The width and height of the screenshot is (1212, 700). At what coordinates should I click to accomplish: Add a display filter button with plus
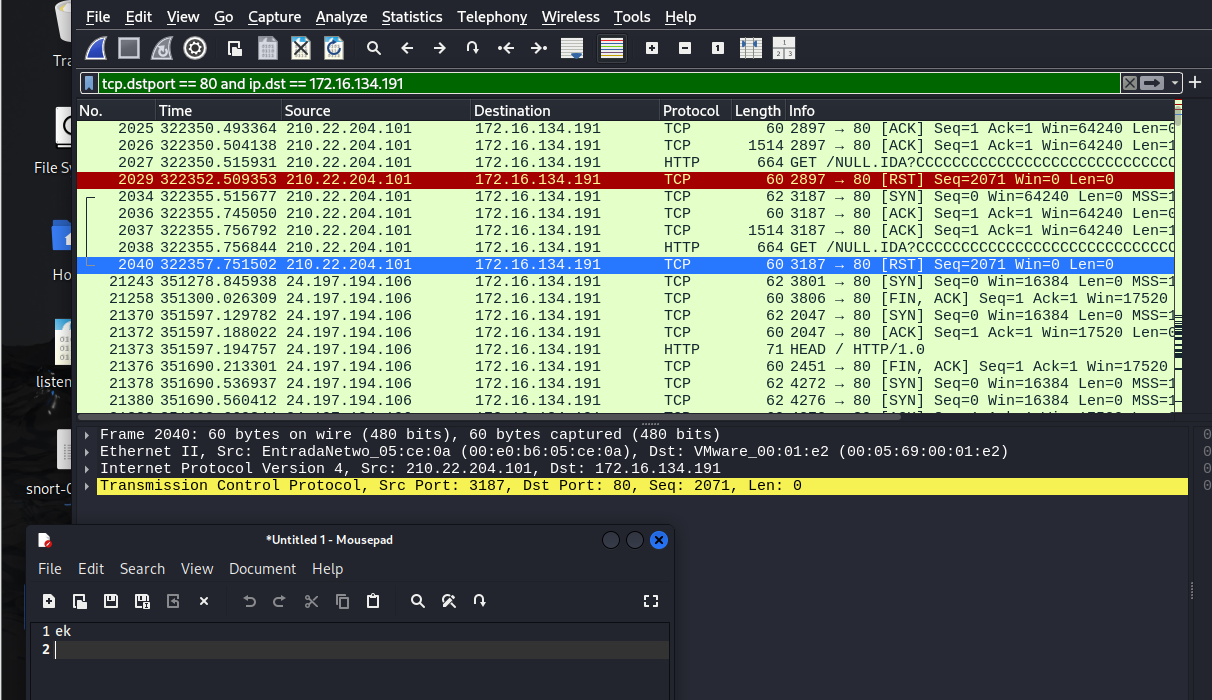[x=1195, y=83]
